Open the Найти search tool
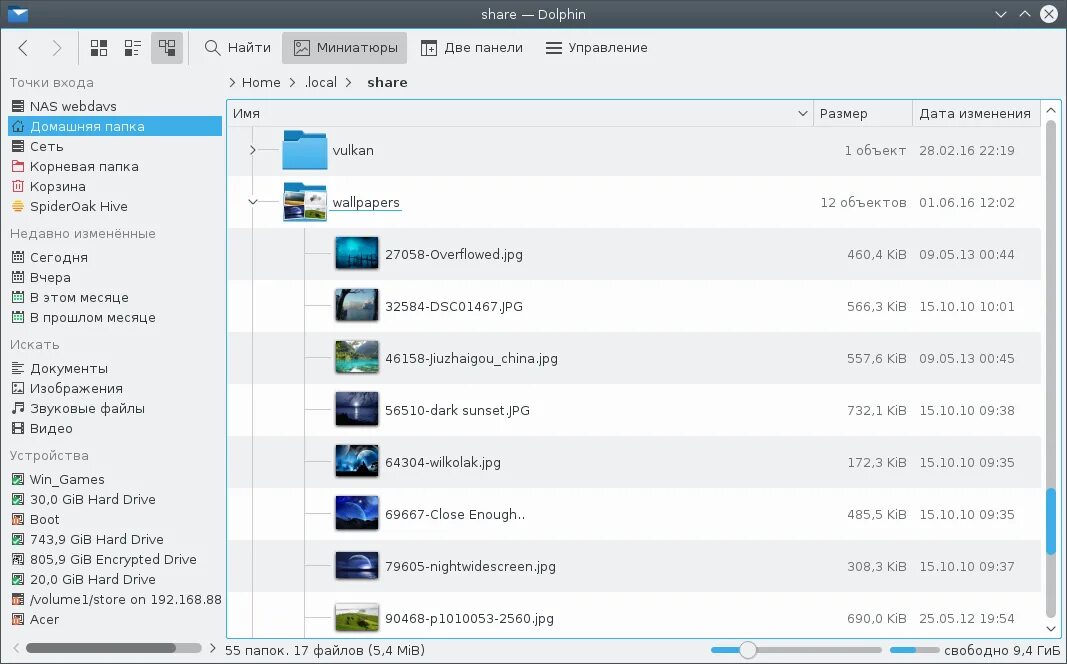Image resolution: width=1067 pixels, height=664 pixels. (x=237, y=48)
